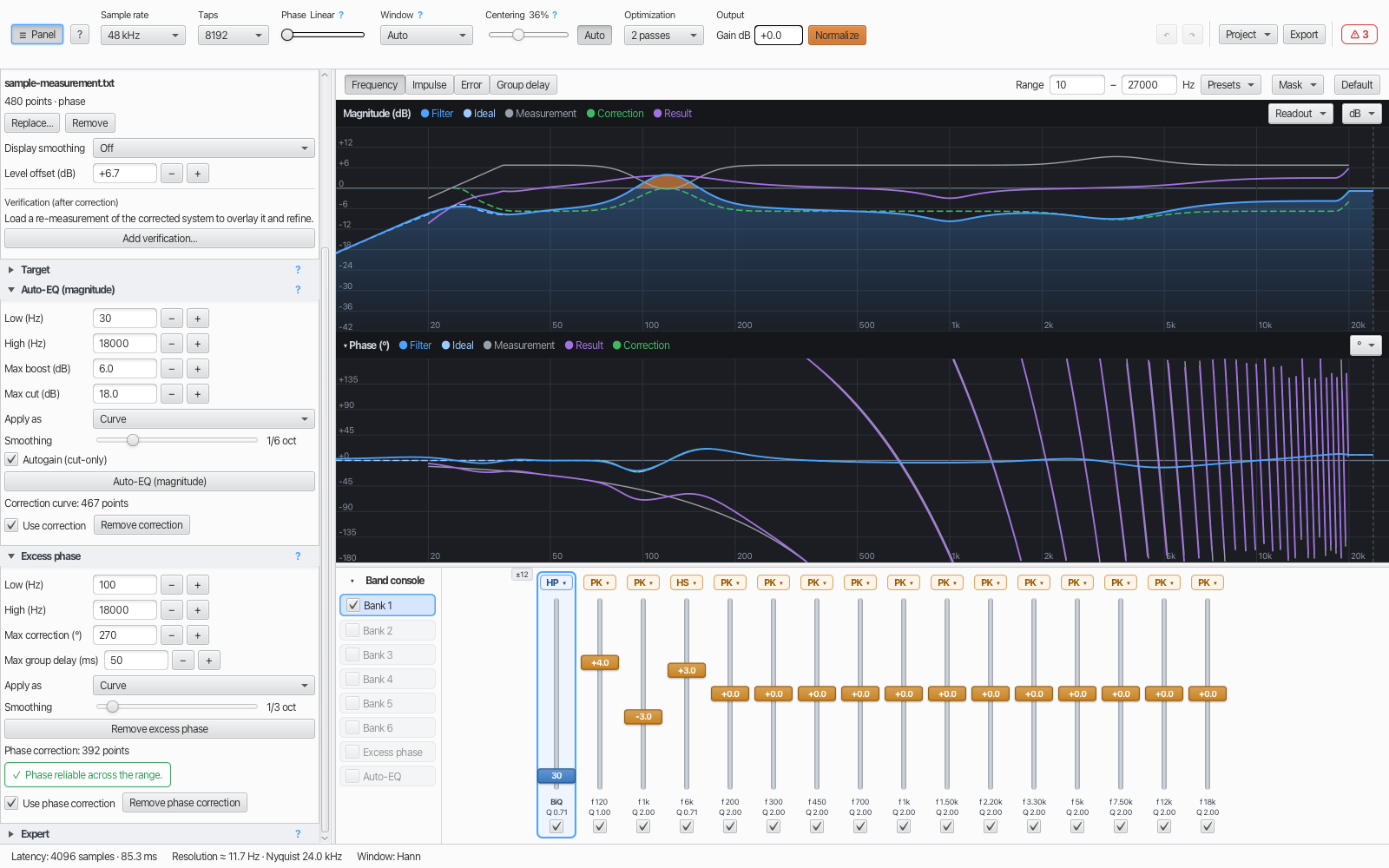This screenshot has height=868, width=1389.
Task: Switch to the Group delay tab
Action: [x=523, y=85]
